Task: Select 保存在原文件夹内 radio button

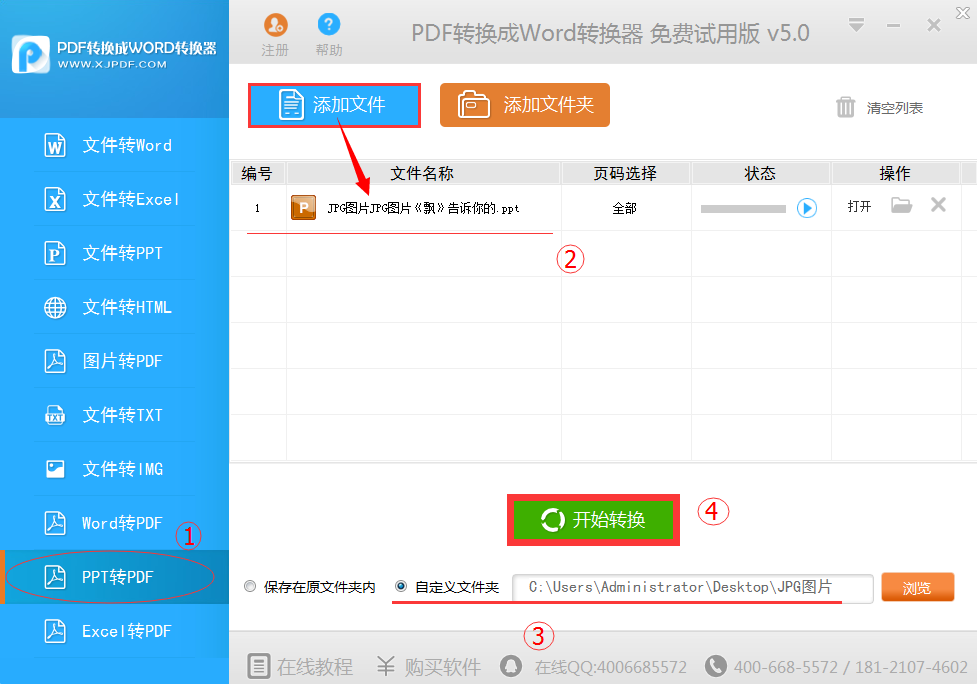Action: coord(250,586)
